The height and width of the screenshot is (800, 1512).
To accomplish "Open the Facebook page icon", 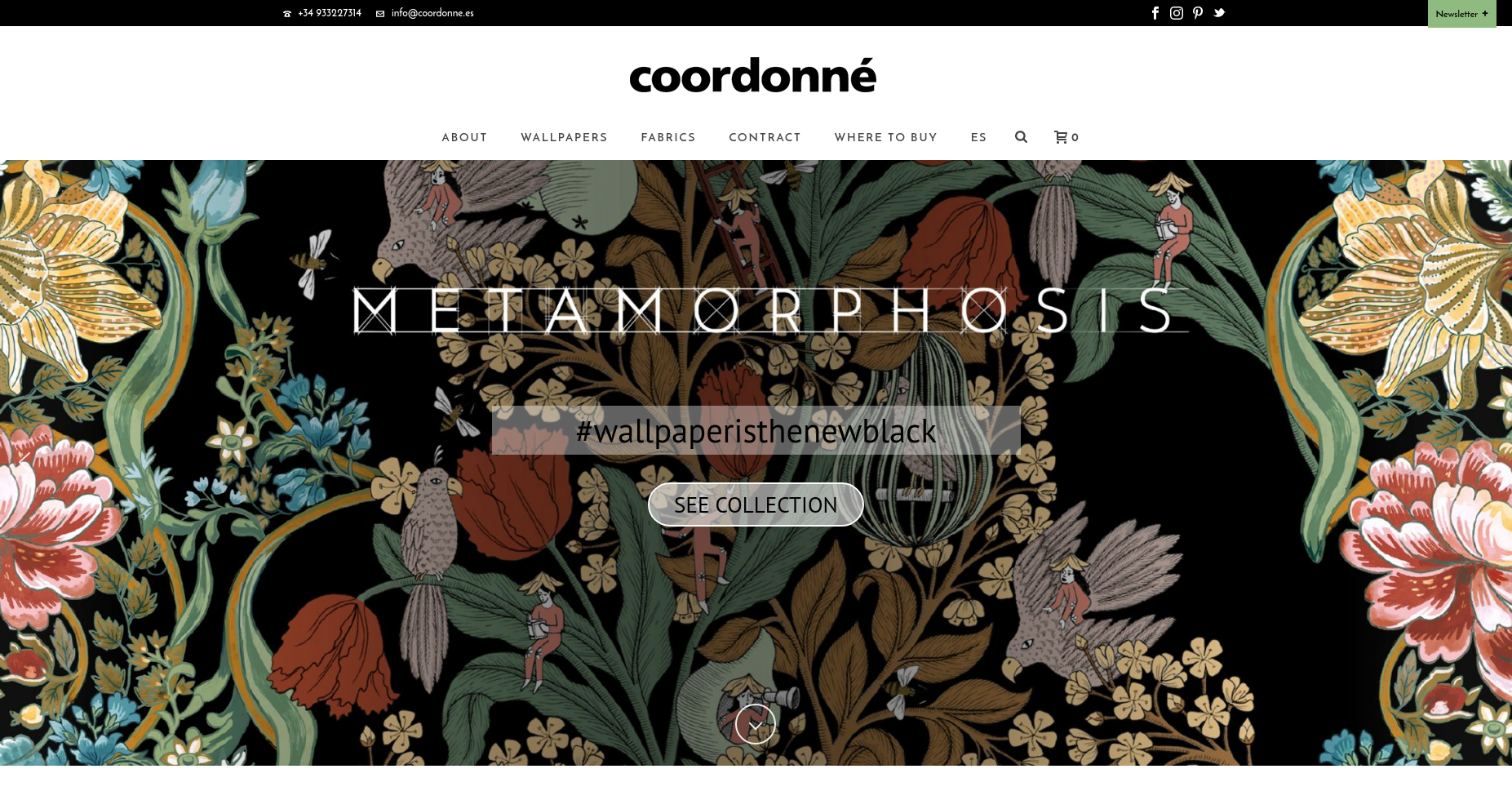I will tap(1155, 13).
